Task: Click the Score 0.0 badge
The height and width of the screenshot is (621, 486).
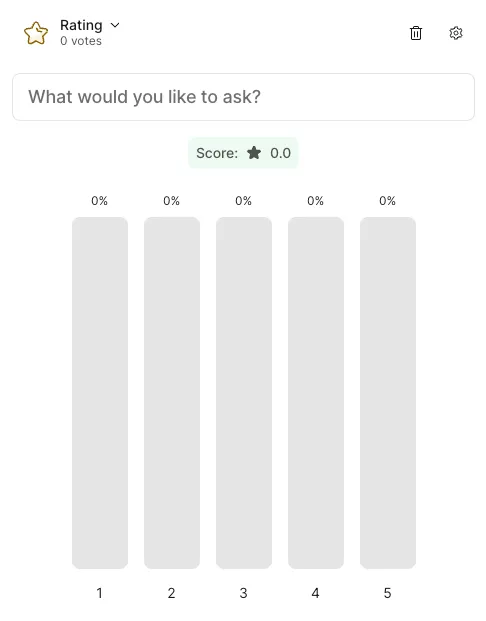Action: coord(243,153)
